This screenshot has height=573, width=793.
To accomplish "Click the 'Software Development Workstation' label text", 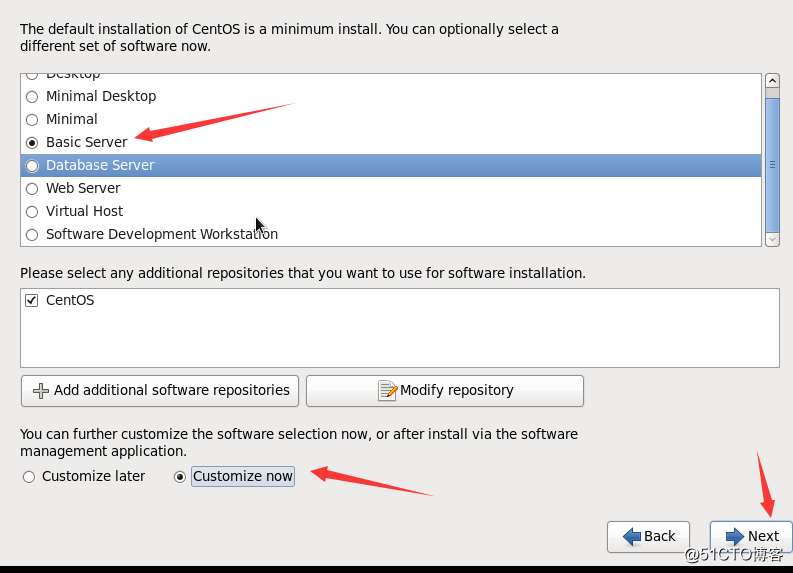I will [x=162, y=235].
